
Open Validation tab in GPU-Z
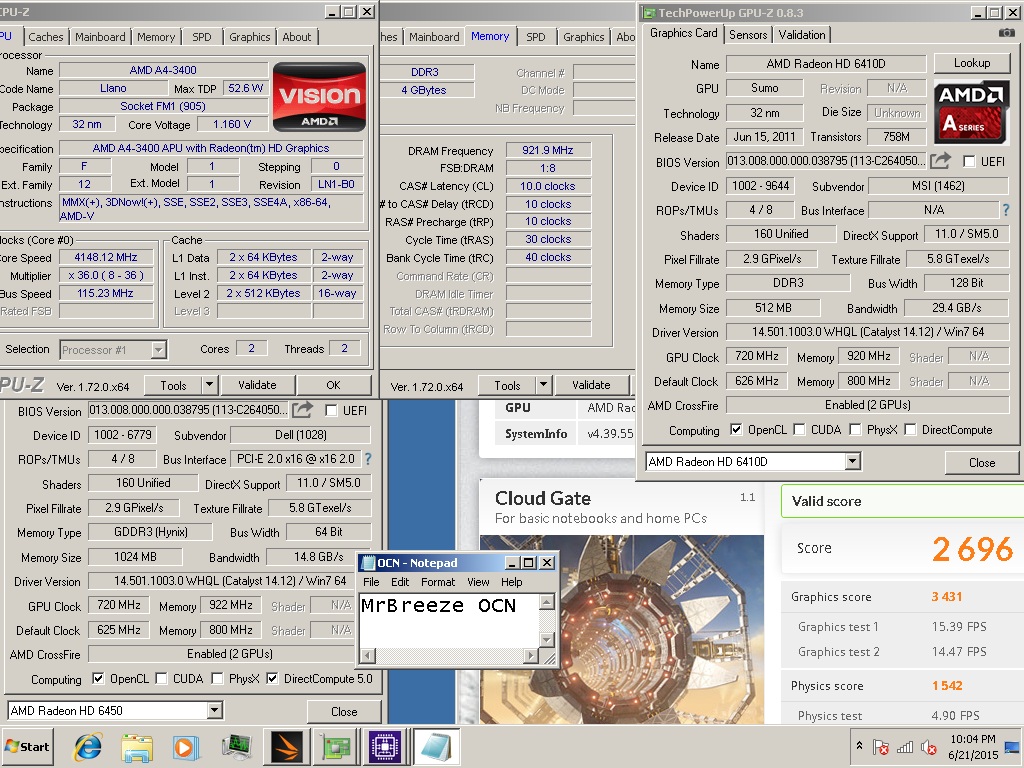tap(802, 35)
